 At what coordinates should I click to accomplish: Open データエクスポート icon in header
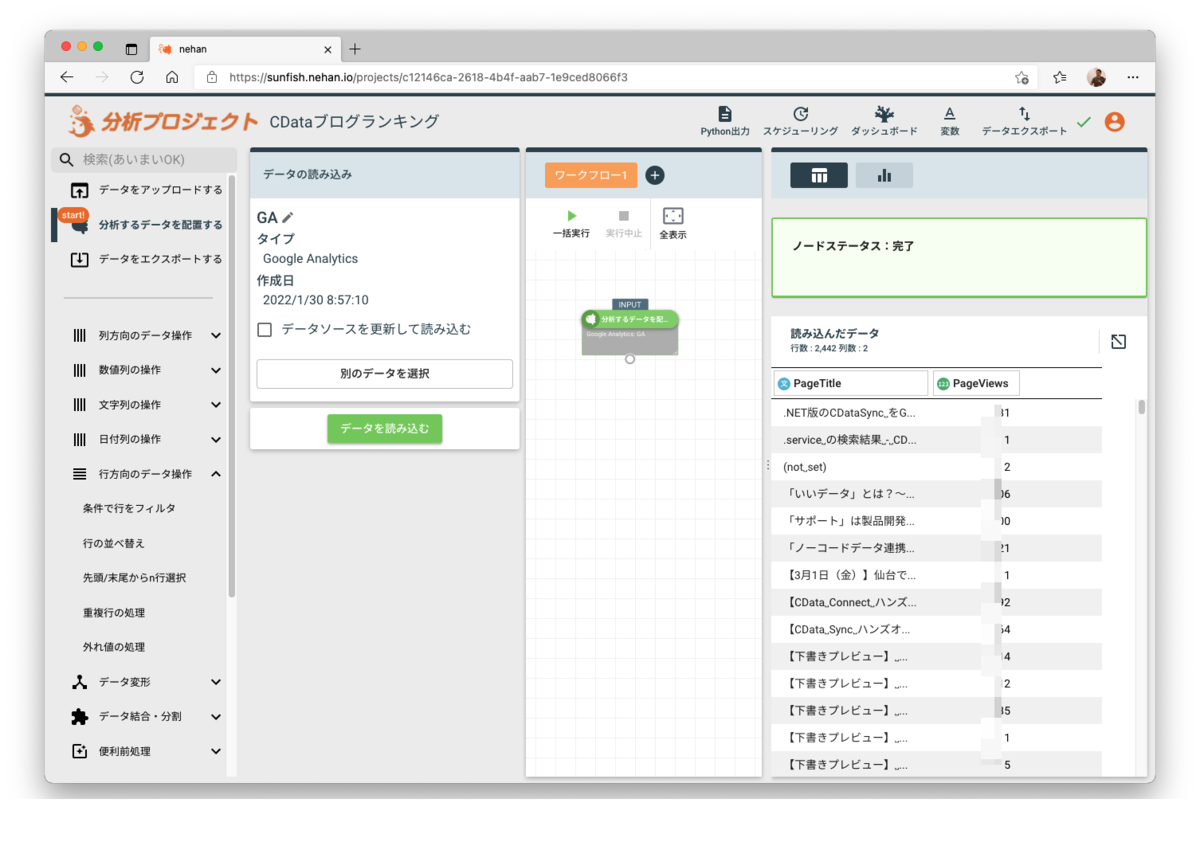coord(1024,114)
